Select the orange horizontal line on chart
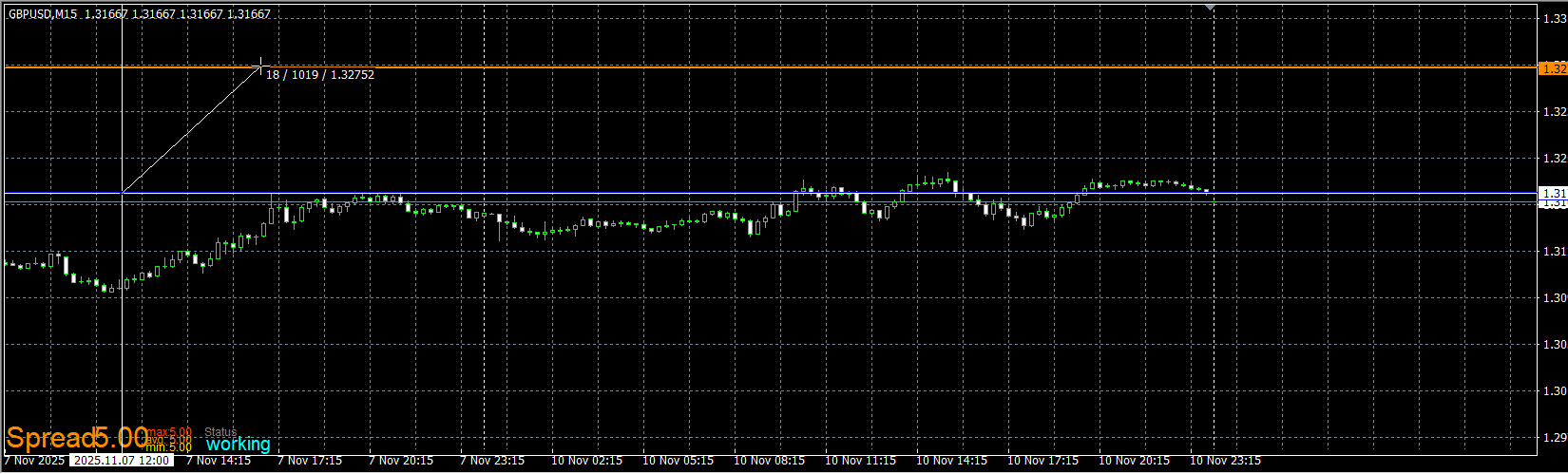Screen dimensions: 1568x474 [770, 67]
